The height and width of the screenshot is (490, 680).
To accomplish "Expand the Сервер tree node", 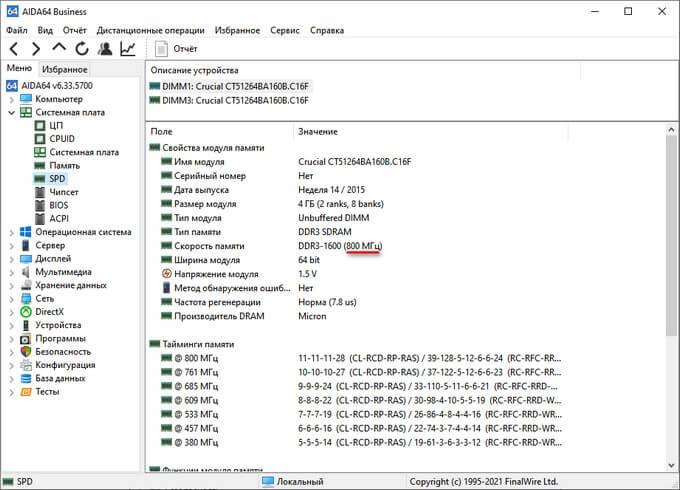I will pyautogui.click(x=11, y=246).
